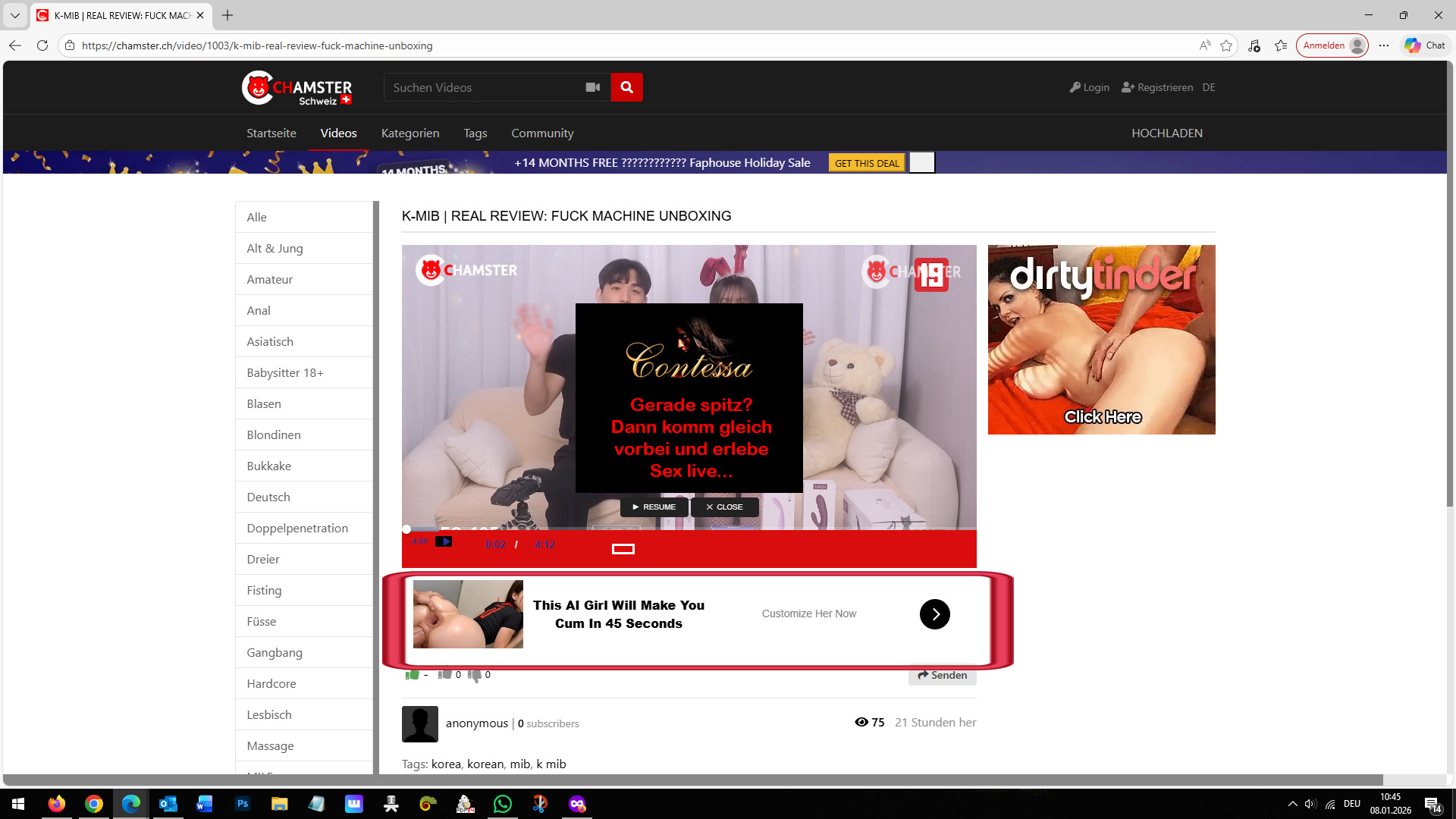Open WhatsApp from the taskbar
The width and height of the screenshot is (1456, 819).
click(503, 804)
